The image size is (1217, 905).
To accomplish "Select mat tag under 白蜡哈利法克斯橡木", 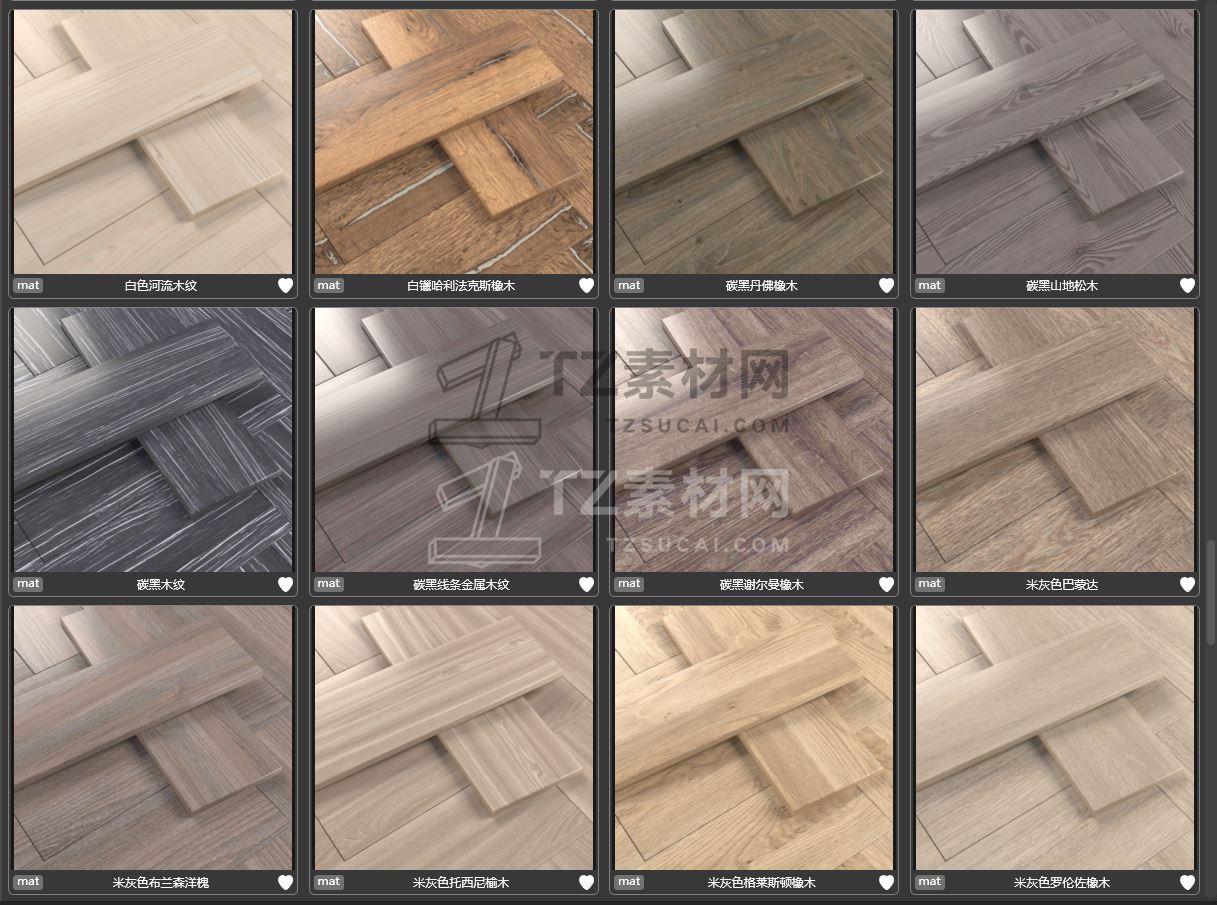I will (x=328, y=285).
